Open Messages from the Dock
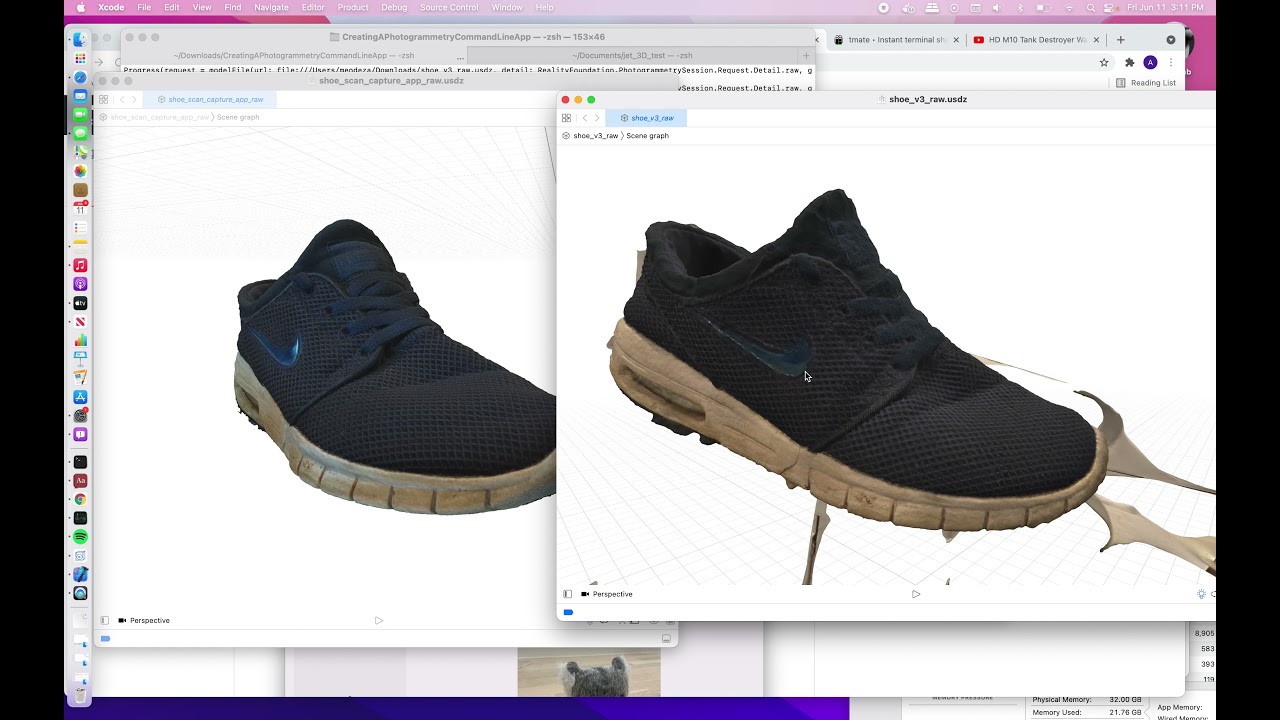 80,133
